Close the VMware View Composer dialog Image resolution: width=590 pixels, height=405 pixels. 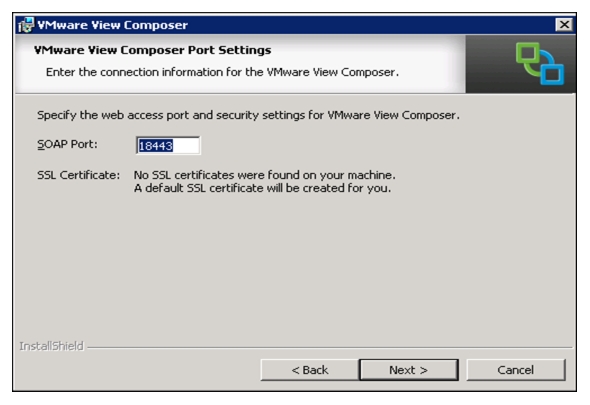(x=564, y=25)
